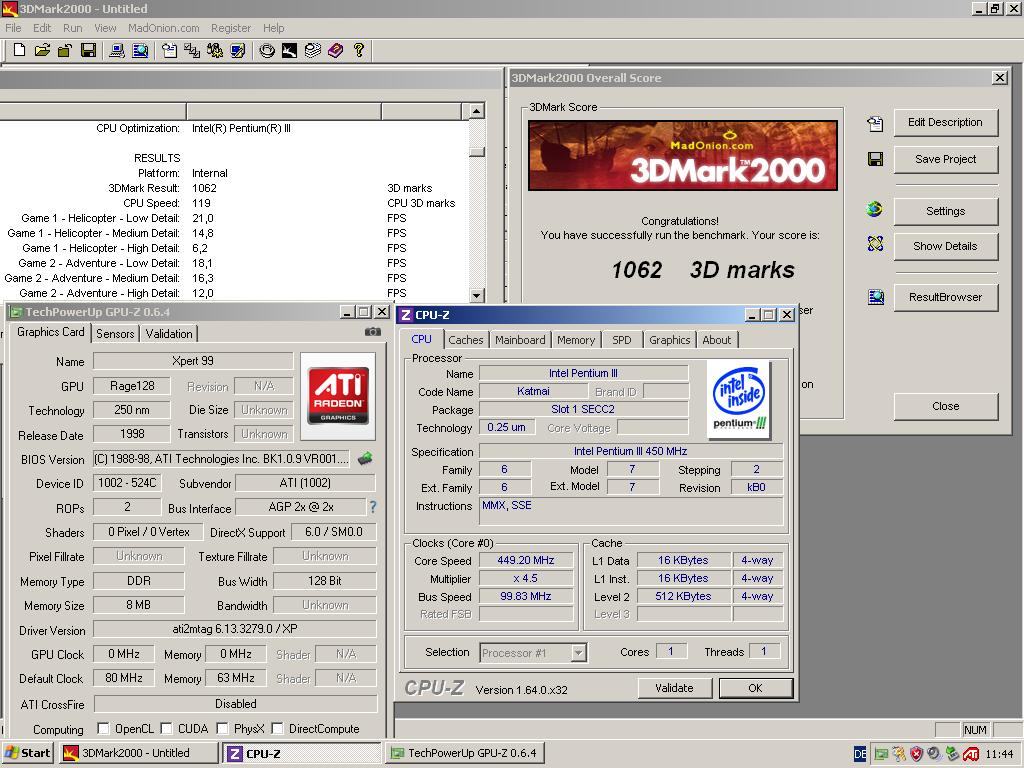The image size is (1024, 768).
Task: Switch to the GPU-Z Sensors tab
Action: (x=115, y=334)
